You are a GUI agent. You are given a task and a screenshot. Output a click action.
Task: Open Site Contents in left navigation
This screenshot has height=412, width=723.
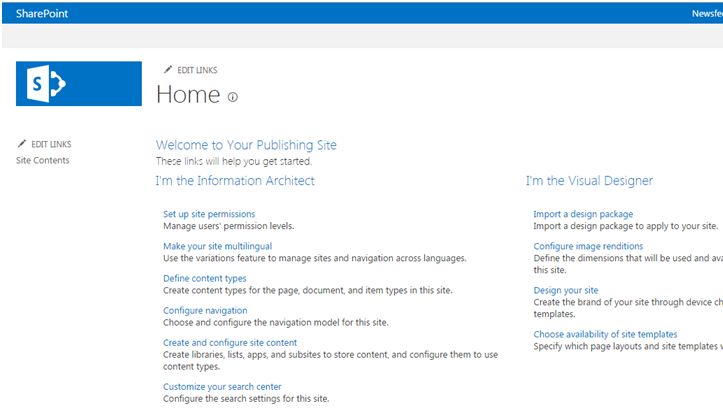43,160
